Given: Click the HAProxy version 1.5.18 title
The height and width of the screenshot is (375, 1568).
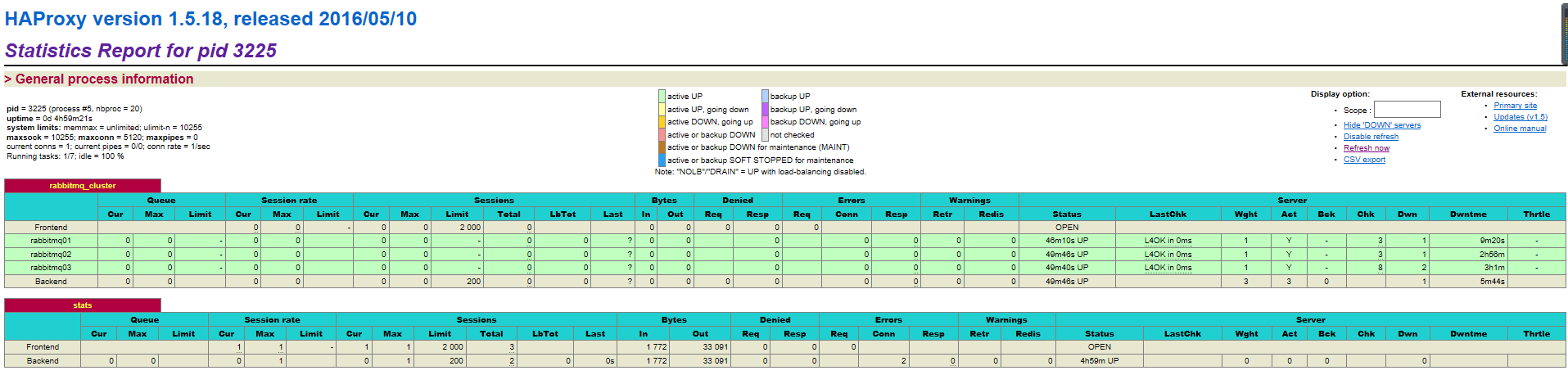Looking at the screenshot, I should click(x=211, y=19).
